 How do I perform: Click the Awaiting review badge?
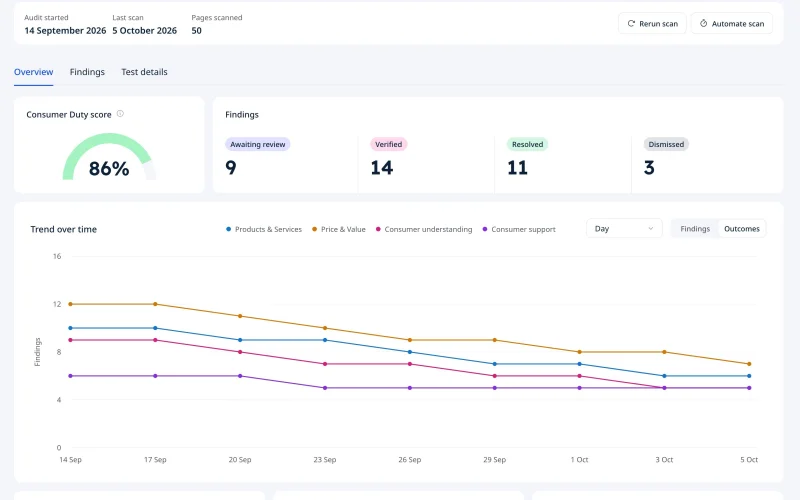[x=258, y=144]
